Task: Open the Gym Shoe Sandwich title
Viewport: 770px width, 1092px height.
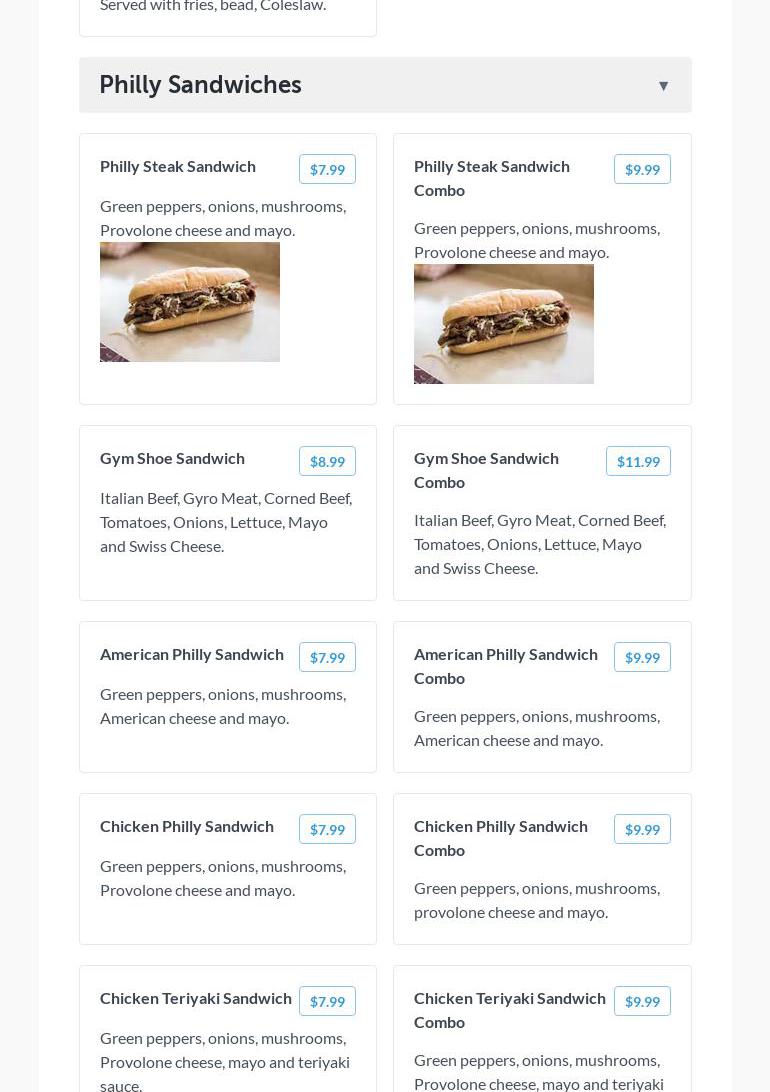Action: coord(172,458)
